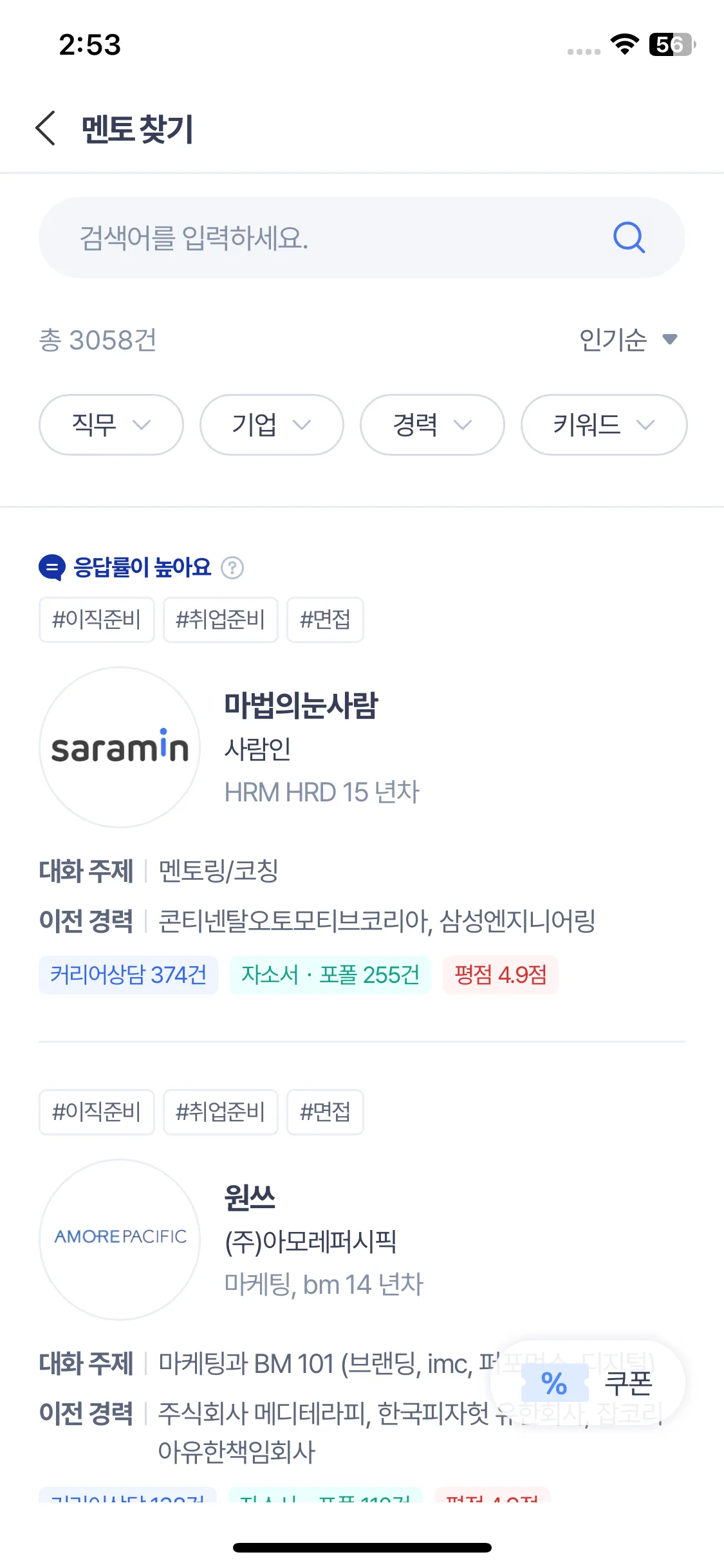
Task: Focus the search keyword input field
Action: coord(322,238)
